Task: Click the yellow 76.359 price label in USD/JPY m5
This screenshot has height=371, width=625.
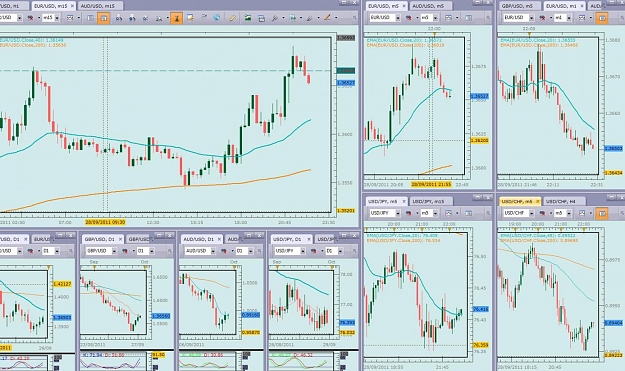Action: point(480,345)
